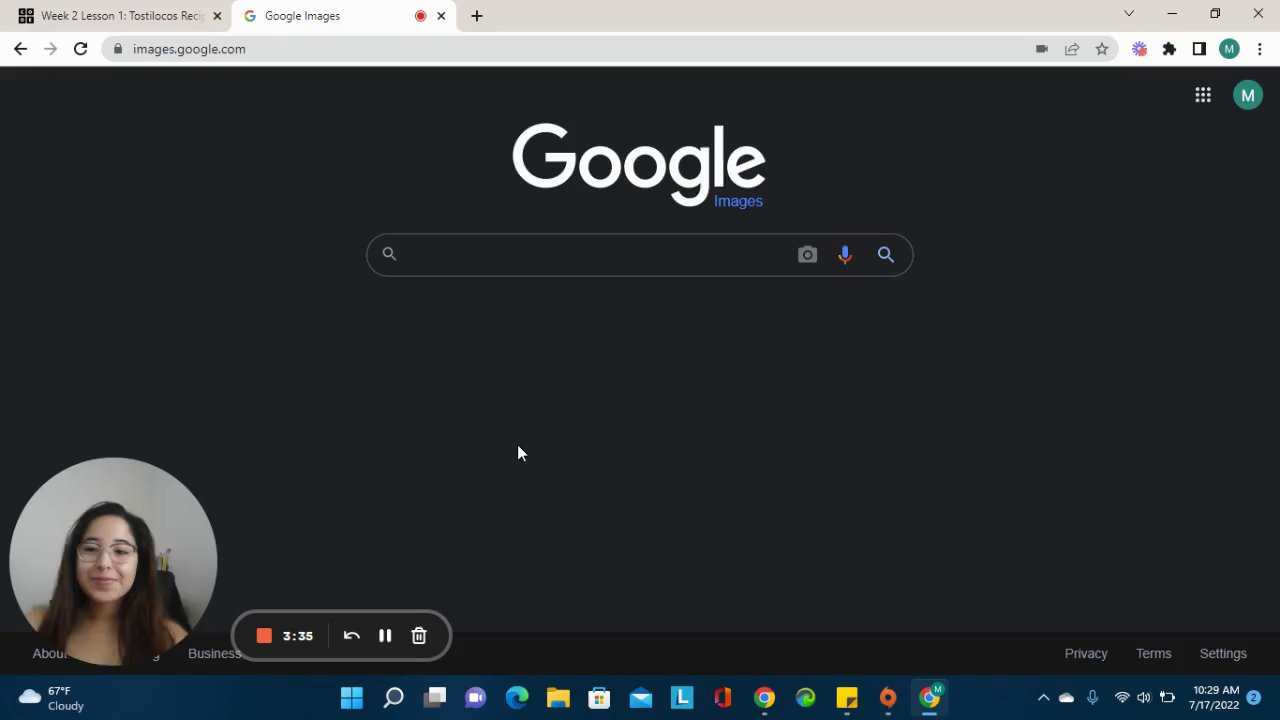Focus the Google Images search box
The image size is (1280, 720).
point(639,255)
